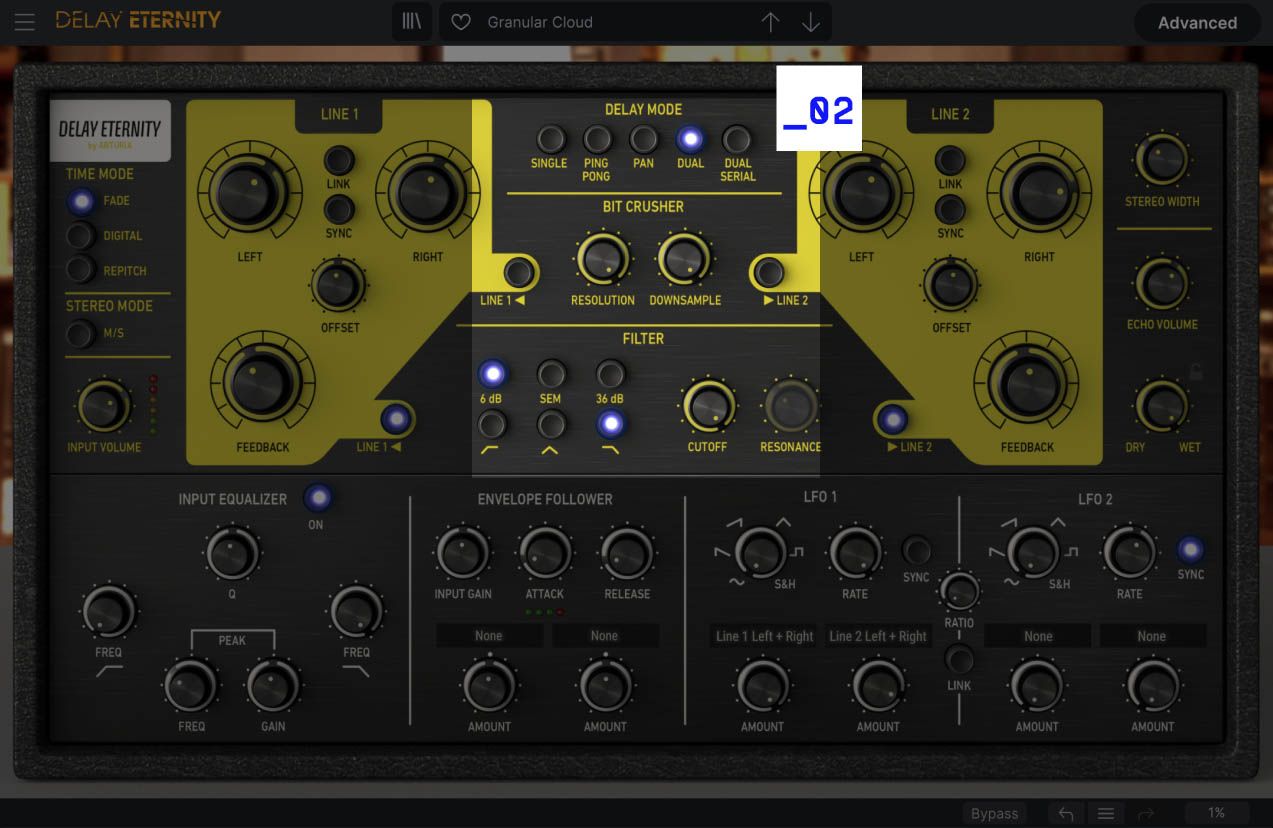
Task: Click Line 1 Feedback knob
Action: (262, 381)
